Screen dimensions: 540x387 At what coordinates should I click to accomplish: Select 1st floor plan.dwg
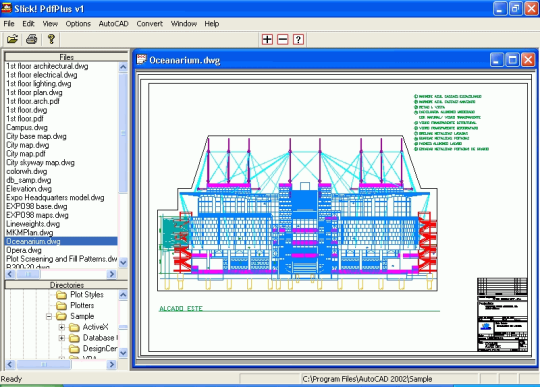(34, 92)
